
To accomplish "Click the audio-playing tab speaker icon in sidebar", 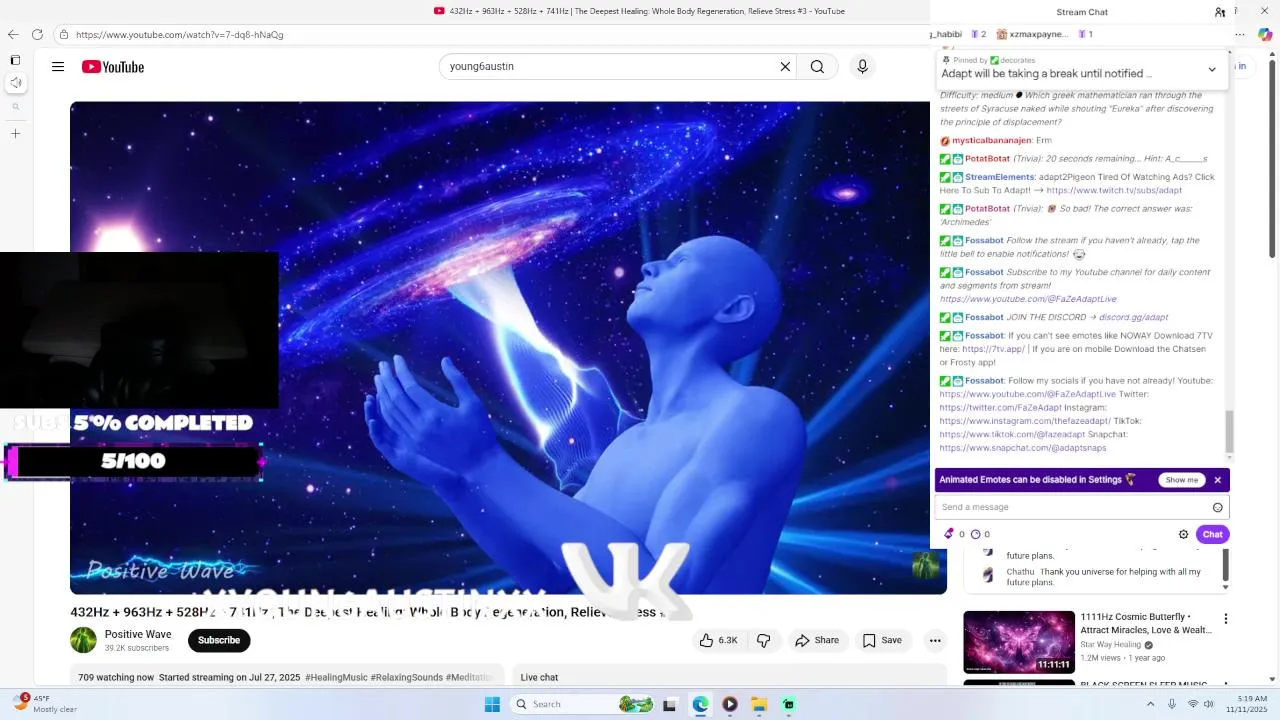I will tap(15, 83).
